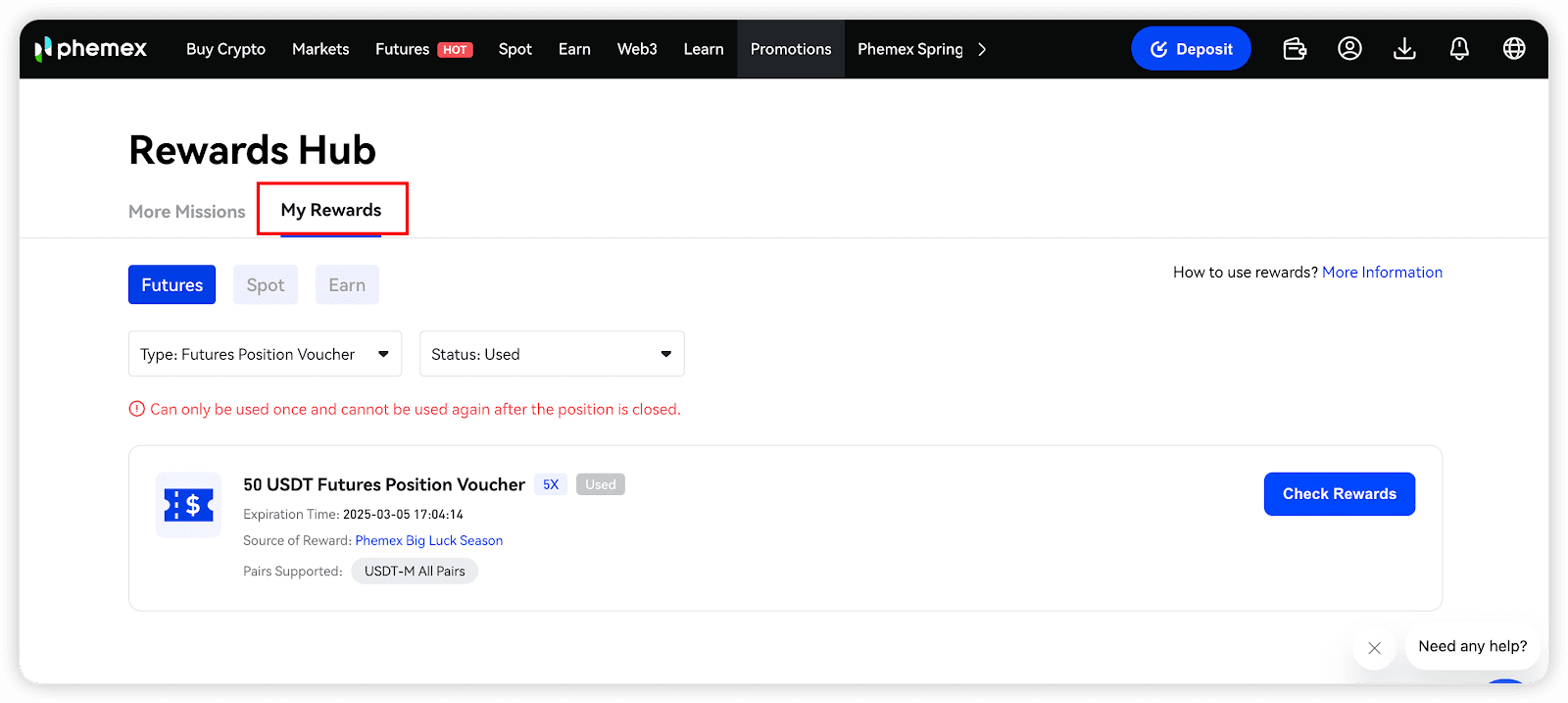The image size is (1568, 703).
Task: Open the Status: Used dropdown
Action: [552, 354]
